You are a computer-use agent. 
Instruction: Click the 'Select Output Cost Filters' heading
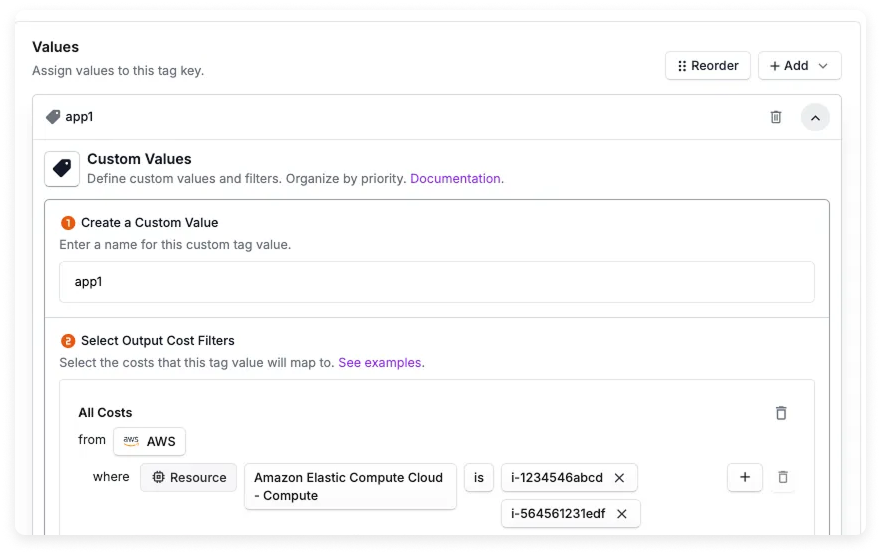coord(158,340)
